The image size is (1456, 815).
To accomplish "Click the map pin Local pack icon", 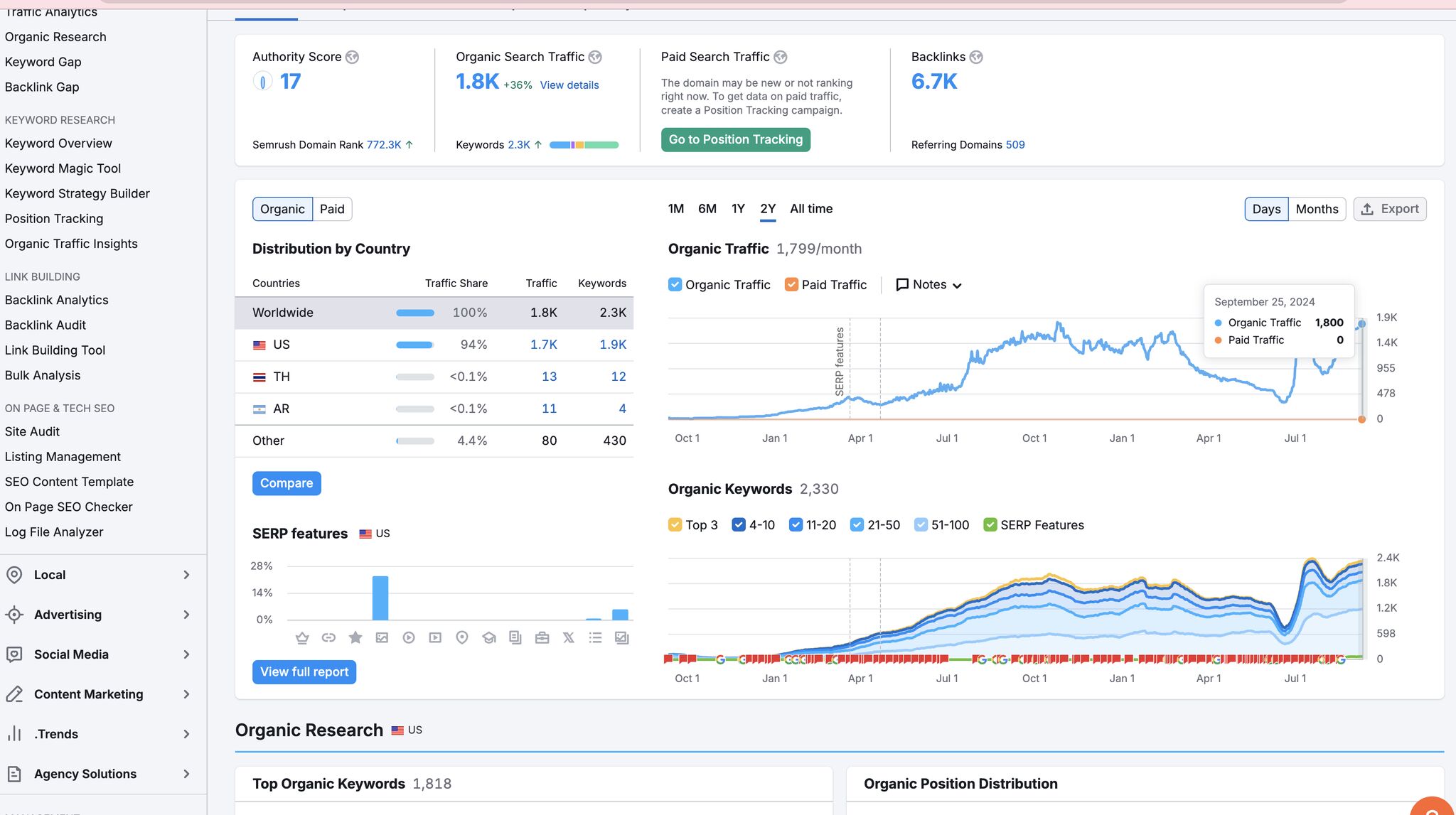I will (x=462, y=638).
